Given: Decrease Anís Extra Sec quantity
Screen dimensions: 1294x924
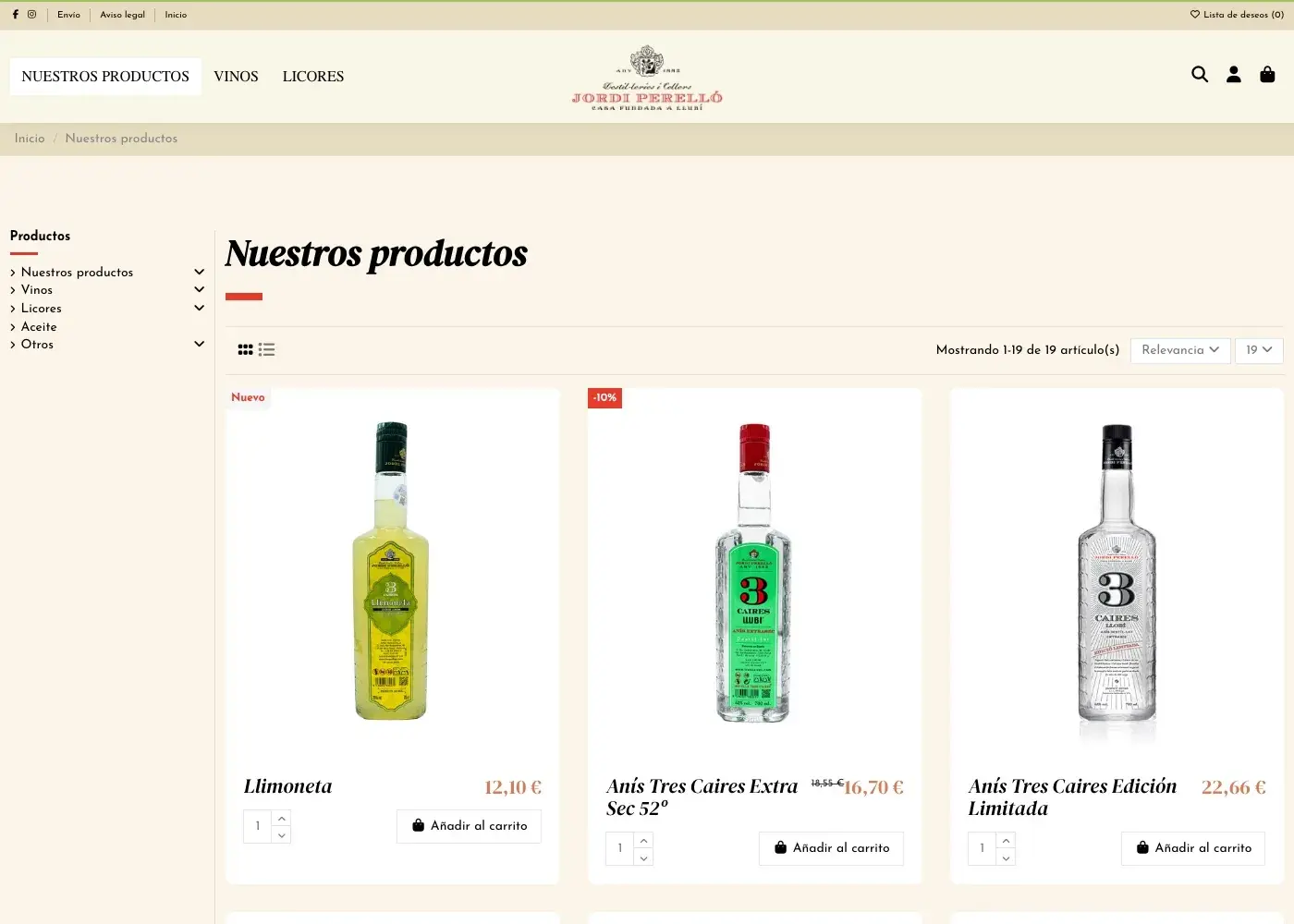Looking at the screenshot, I should coord(644,857).
